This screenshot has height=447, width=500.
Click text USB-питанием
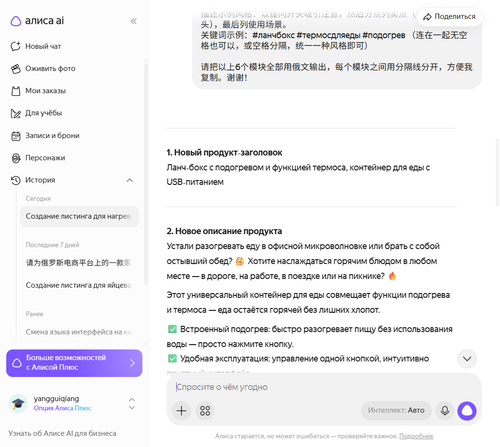pyautogui.click(x=195, y=182)
